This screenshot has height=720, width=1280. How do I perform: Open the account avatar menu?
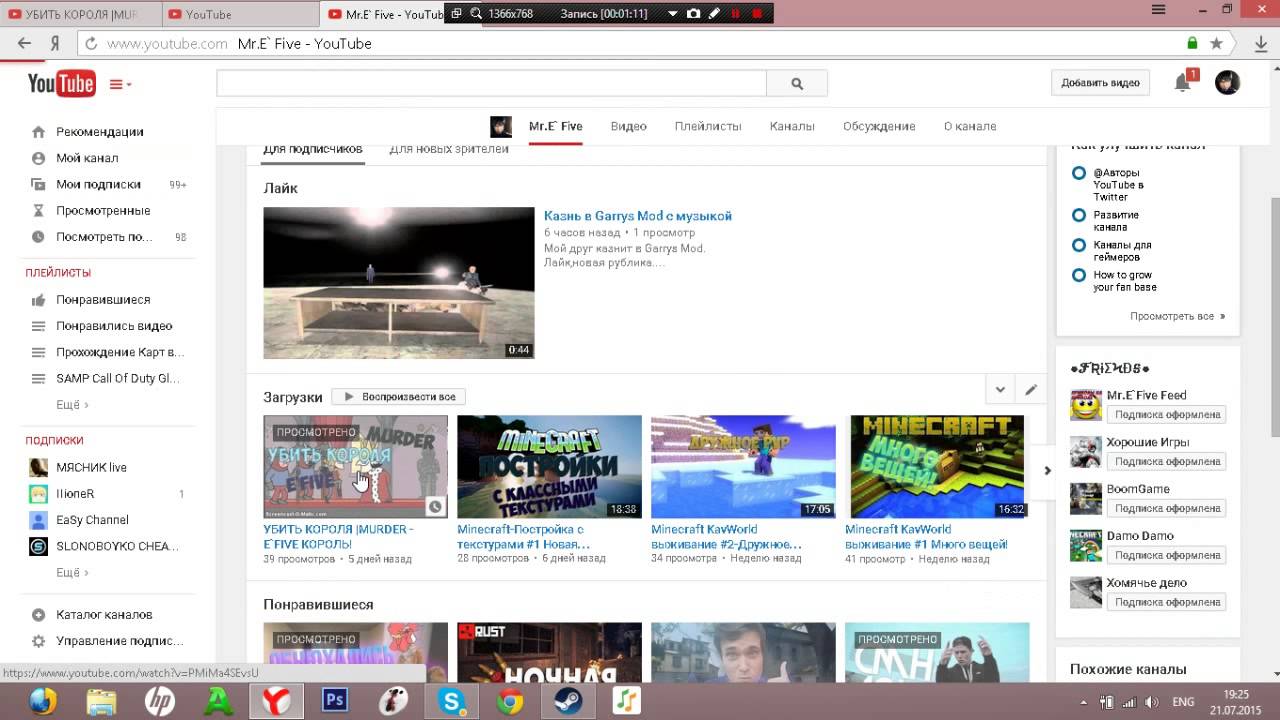(1227, 83)
